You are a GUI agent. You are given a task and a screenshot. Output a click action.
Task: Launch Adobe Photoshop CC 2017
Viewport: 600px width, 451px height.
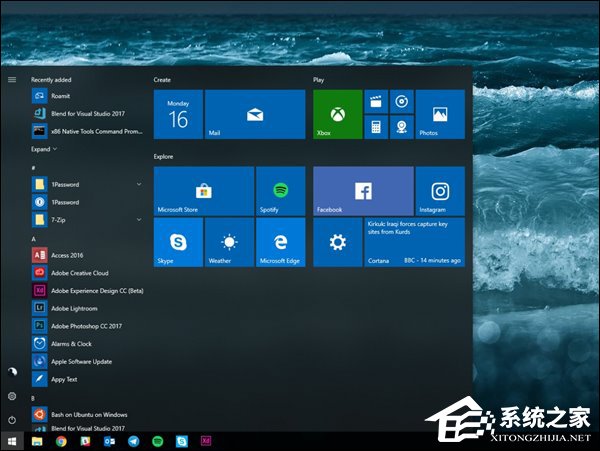tap(87, 326)
